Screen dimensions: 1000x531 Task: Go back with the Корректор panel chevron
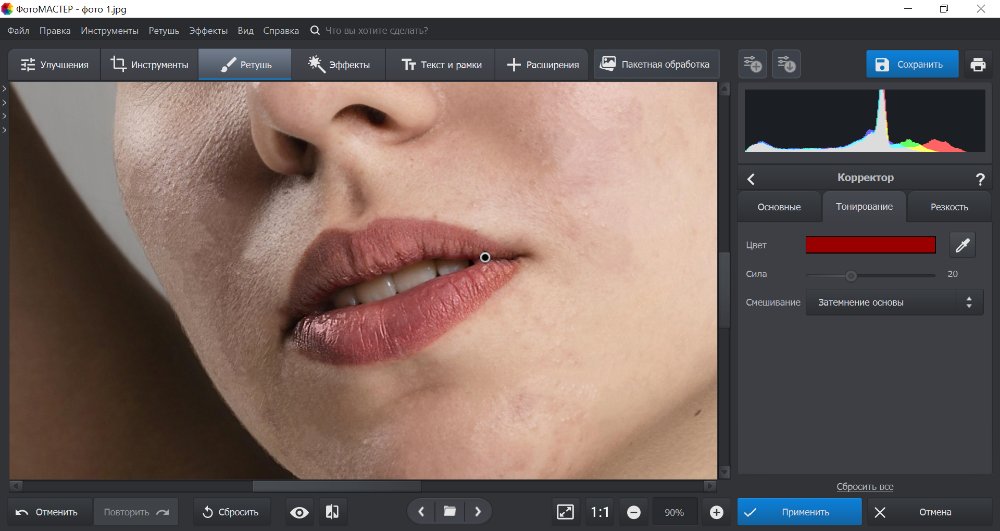tap(752, 179)
